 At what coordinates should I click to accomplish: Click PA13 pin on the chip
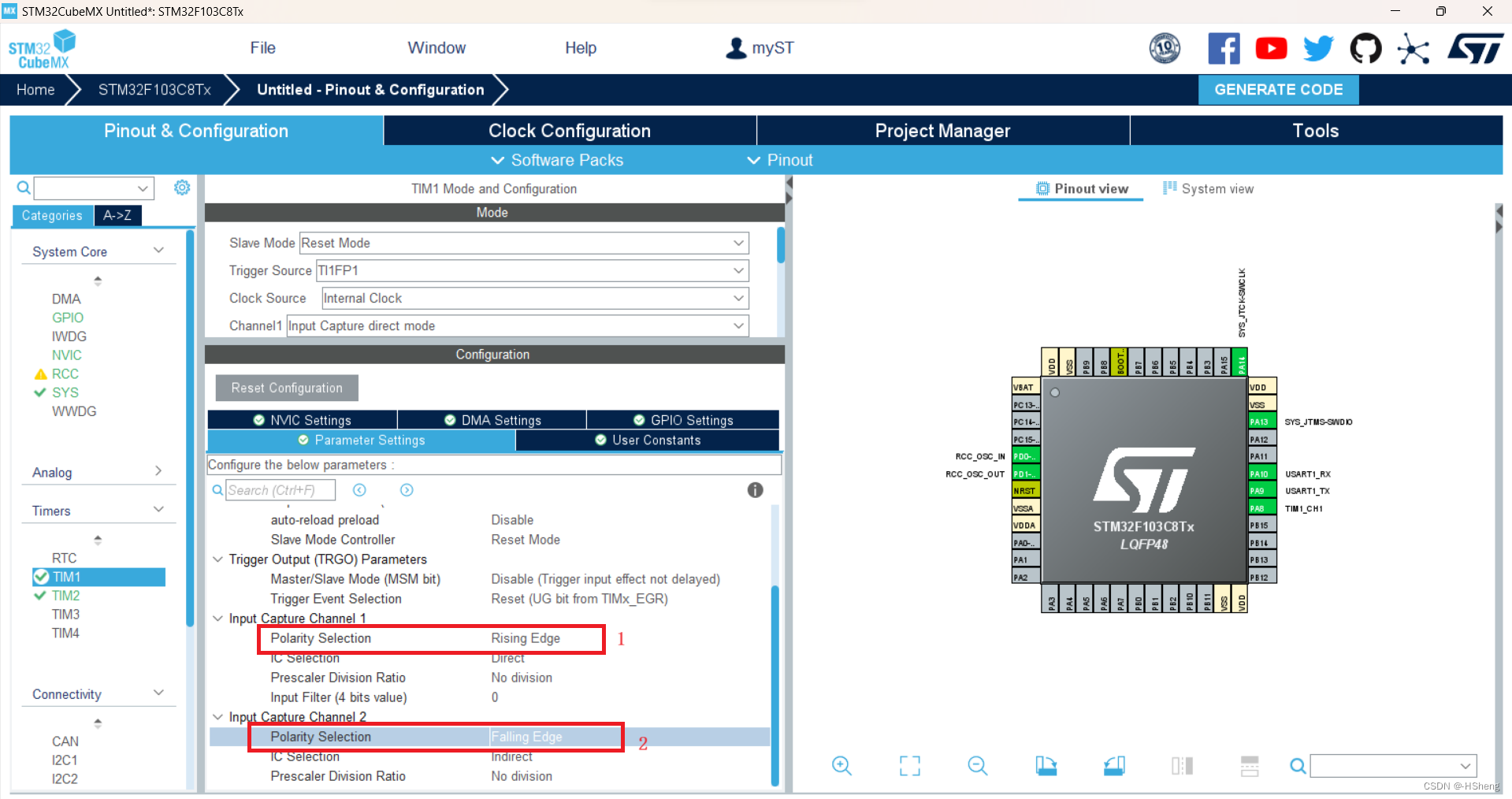click(1261, 422)
